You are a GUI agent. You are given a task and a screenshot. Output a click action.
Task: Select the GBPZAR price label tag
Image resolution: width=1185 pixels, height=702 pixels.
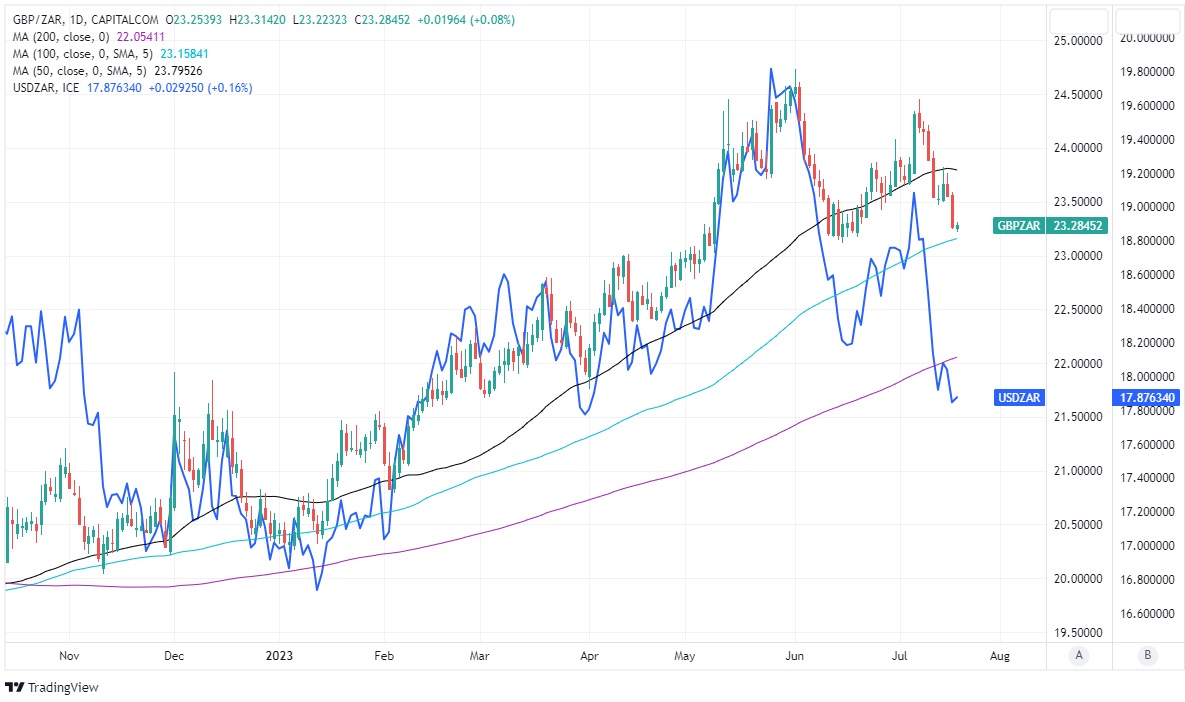[1018, 226]
